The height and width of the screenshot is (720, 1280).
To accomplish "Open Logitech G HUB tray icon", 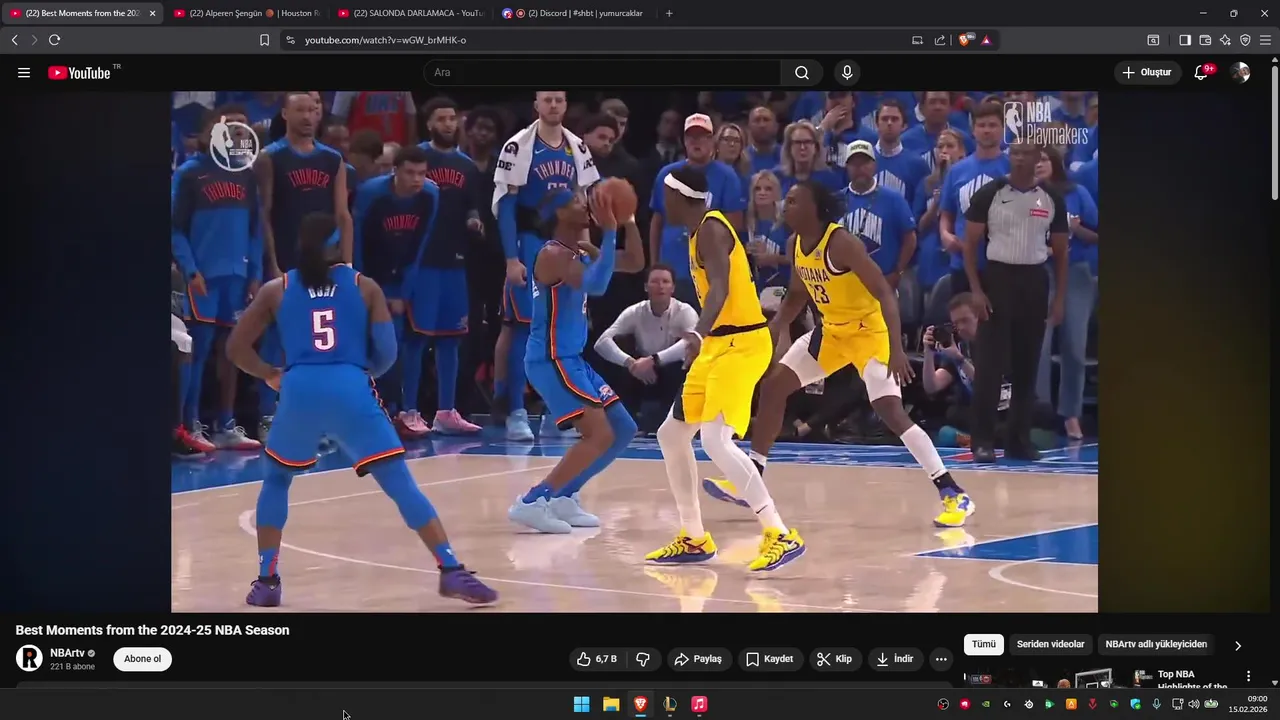I will [x=1007, y=704].
